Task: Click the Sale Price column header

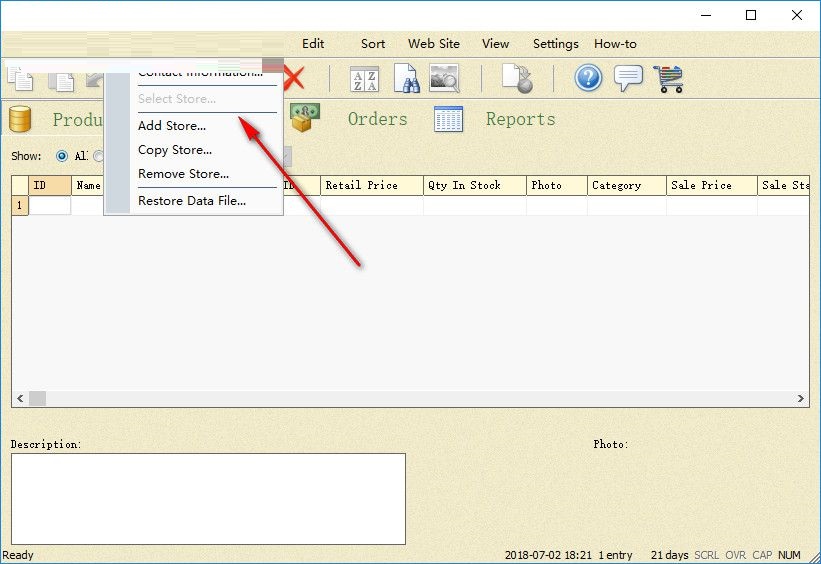Action: pos(712,185)
